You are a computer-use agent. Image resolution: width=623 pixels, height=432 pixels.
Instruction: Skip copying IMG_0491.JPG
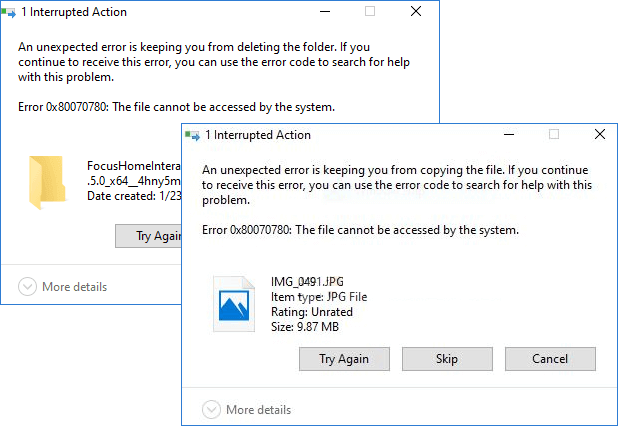(x=447, y=359)
